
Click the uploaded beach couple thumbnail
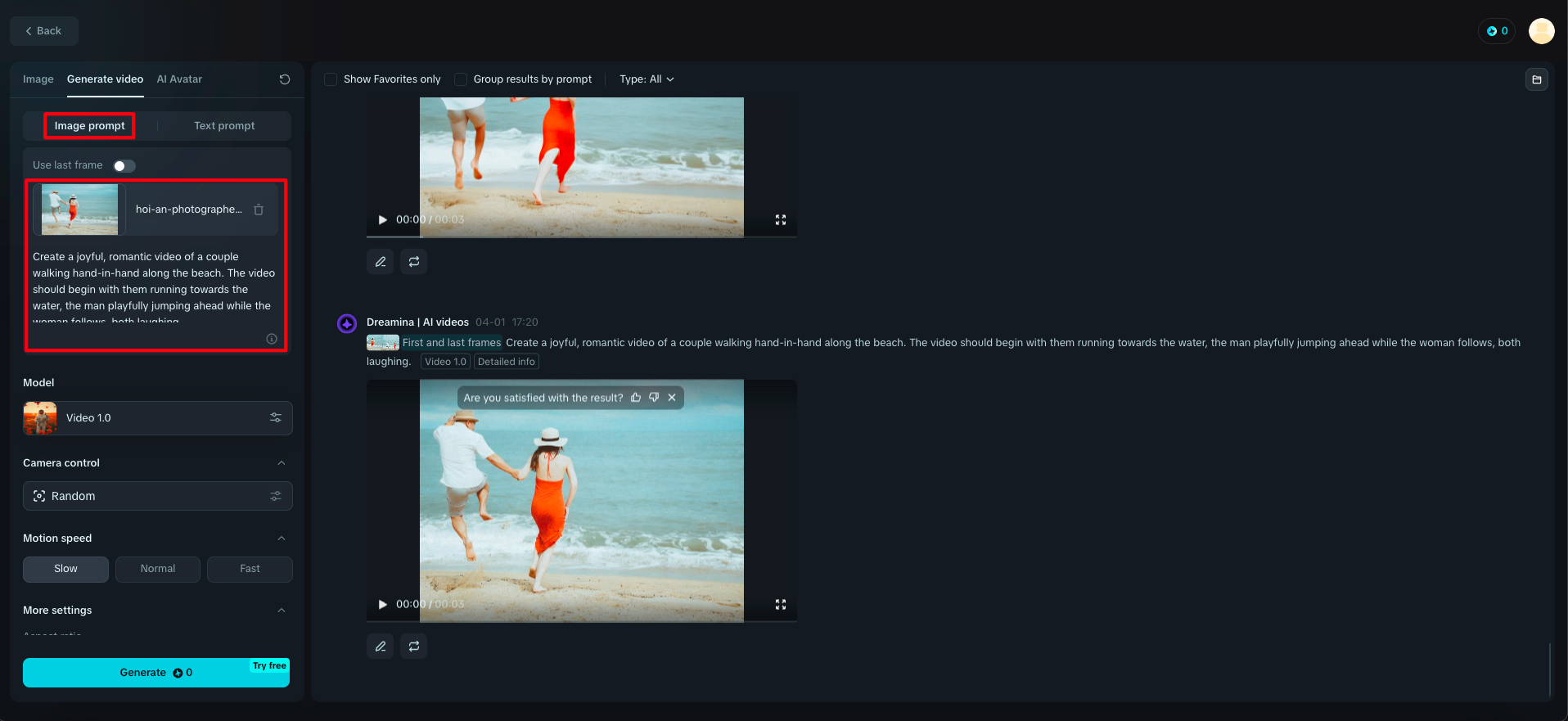pos(79,210)
